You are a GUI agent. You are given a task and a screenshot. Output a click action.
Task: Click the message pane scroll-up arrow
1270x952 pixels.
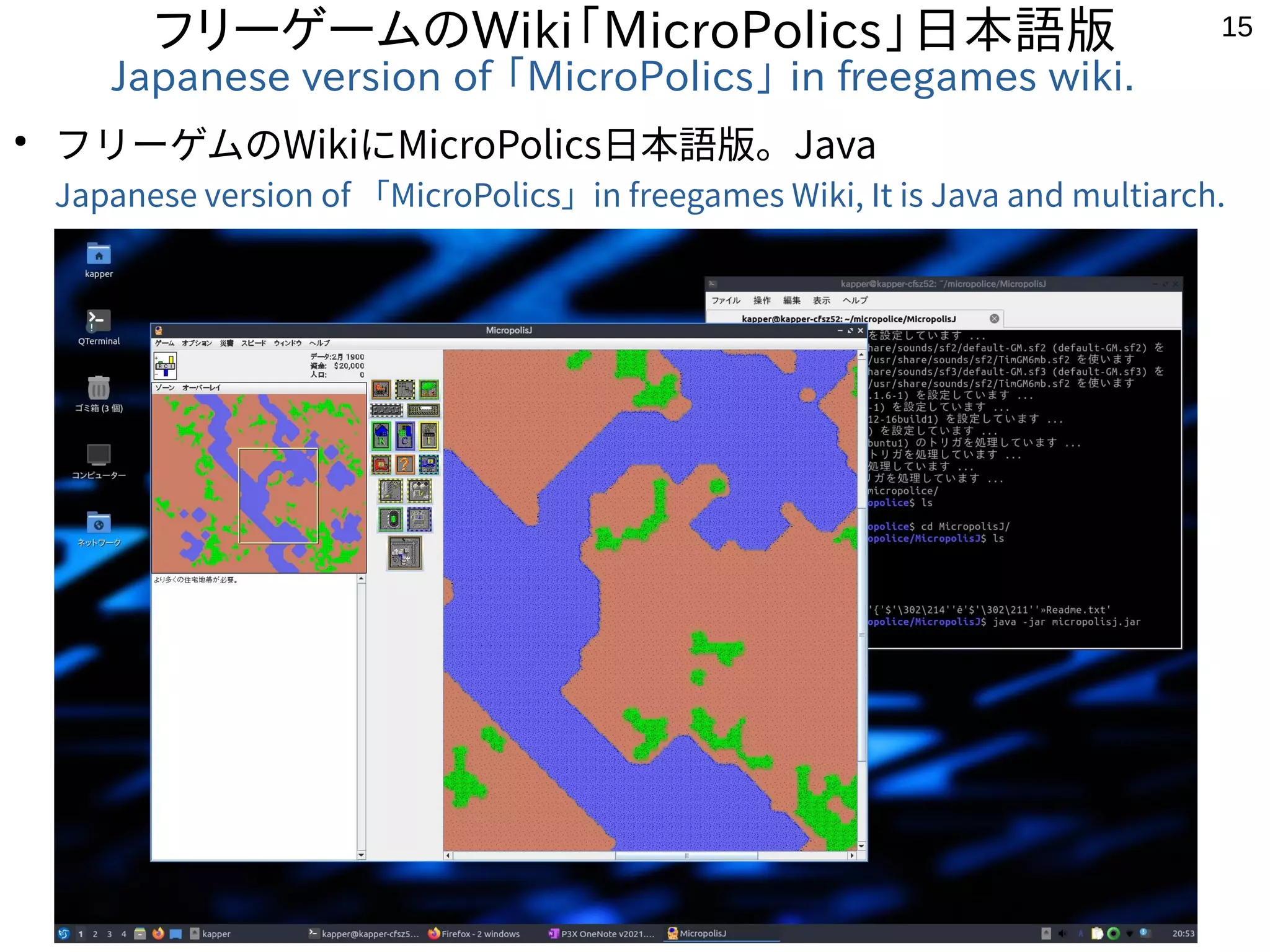(361, 579)
